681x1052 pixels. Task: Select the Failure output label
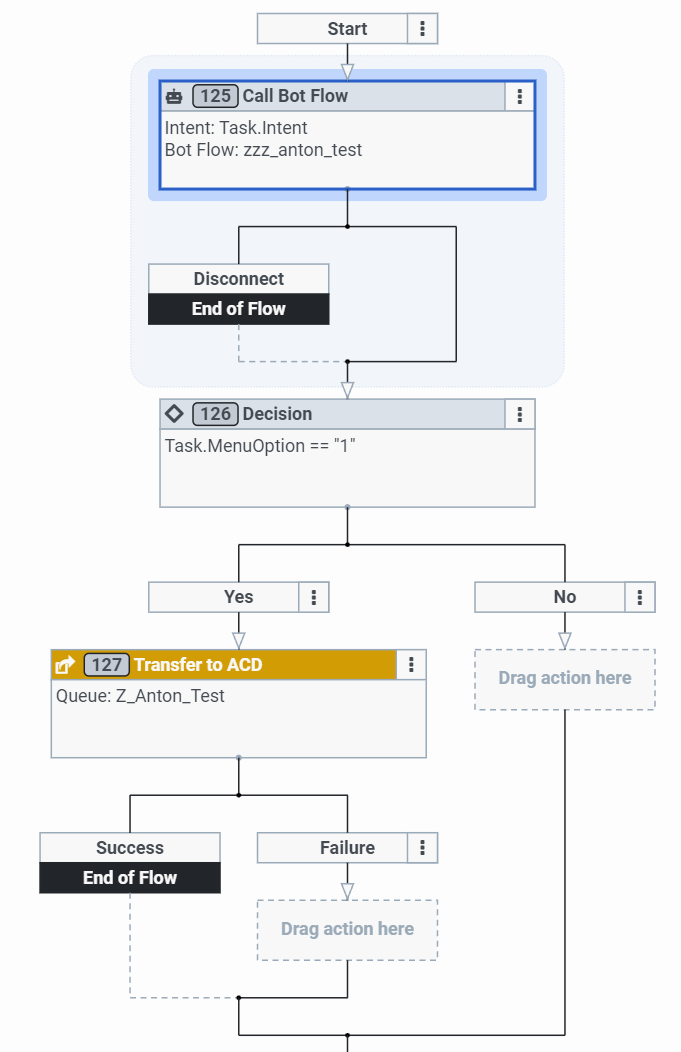coord(347,848)
